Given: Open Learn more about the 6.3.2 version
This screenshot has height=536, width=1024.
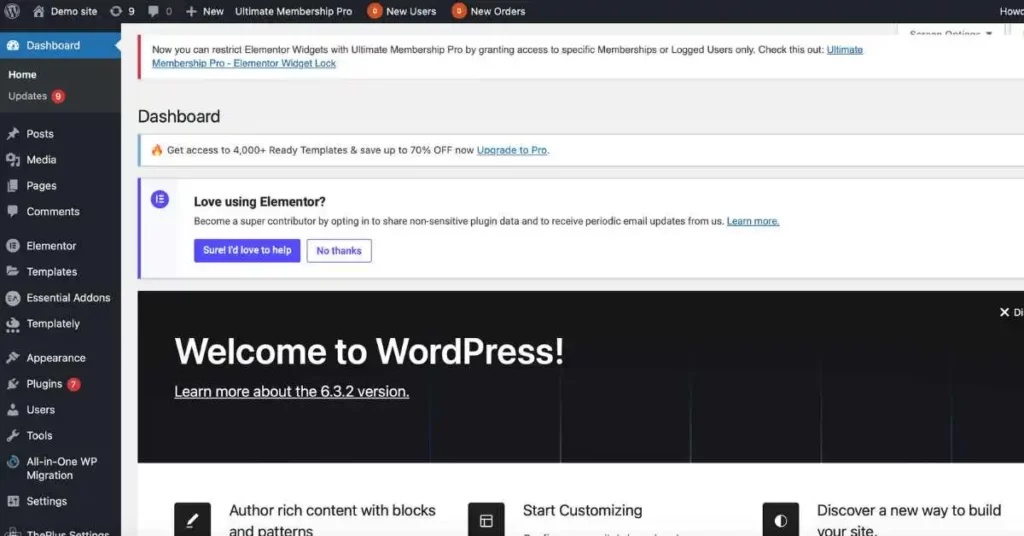Looking at the screenshot, I should point(292,392).
